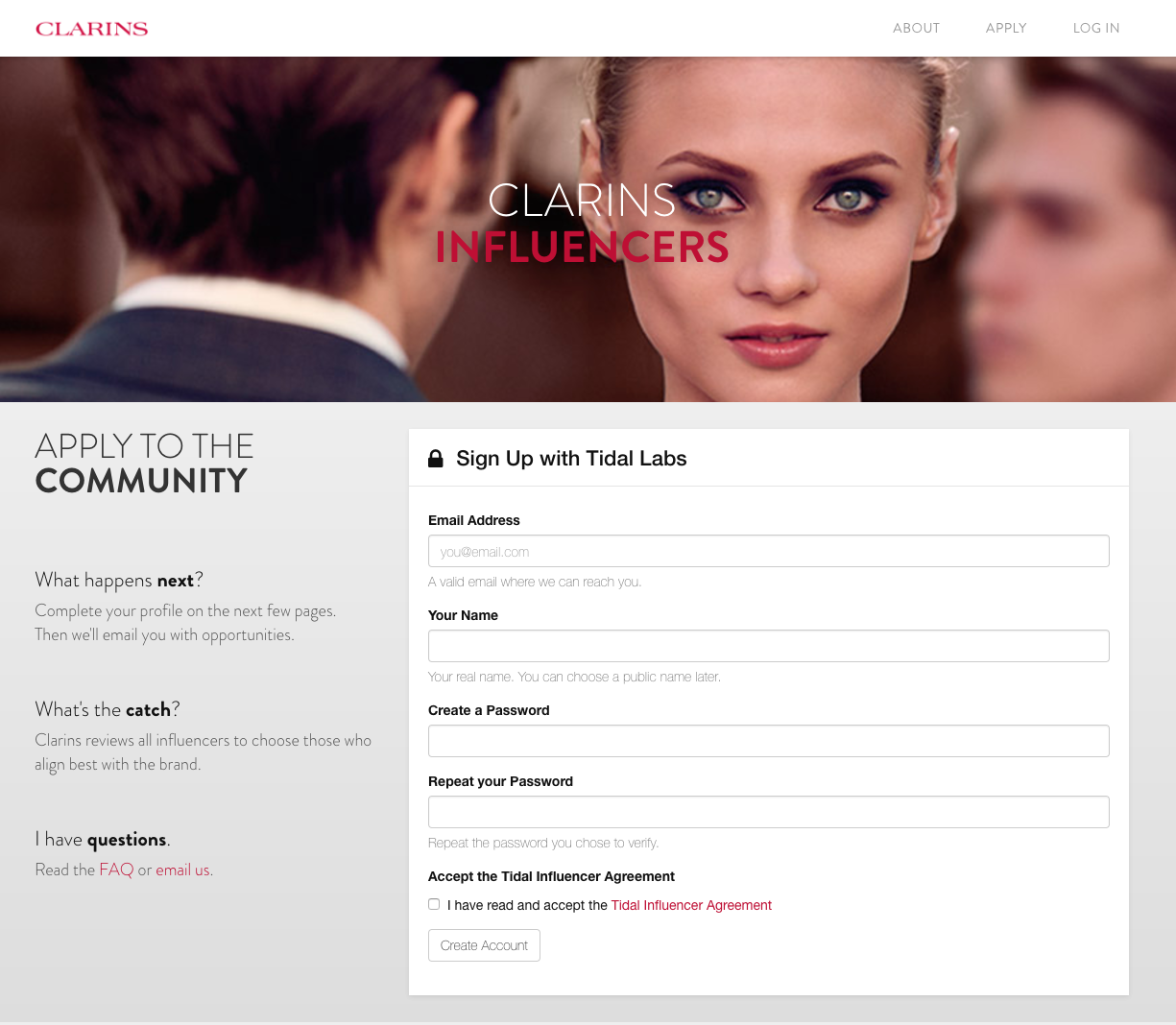Viewport: 1176px width, 1025px height.
Task: Click the Clarins logo in the header
Action: pyautogui.click(x=92, y=29)
